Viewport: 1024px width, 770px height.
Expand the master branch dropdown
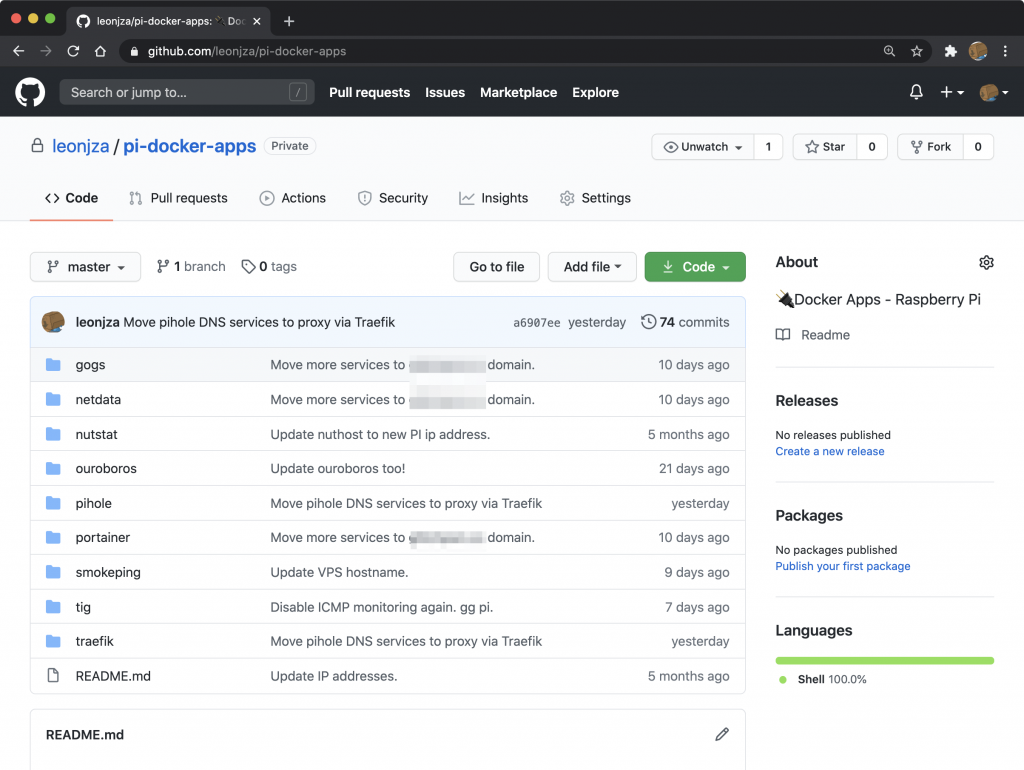pos(85,267)
